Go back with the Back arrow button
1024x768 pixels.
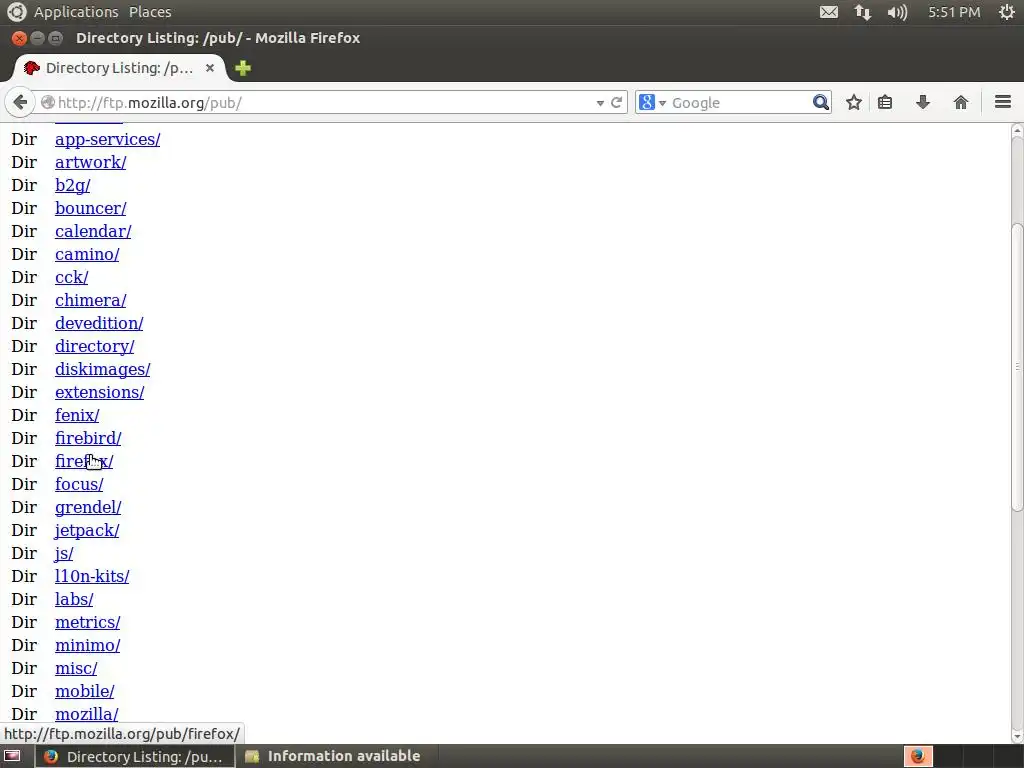(20, 103)
